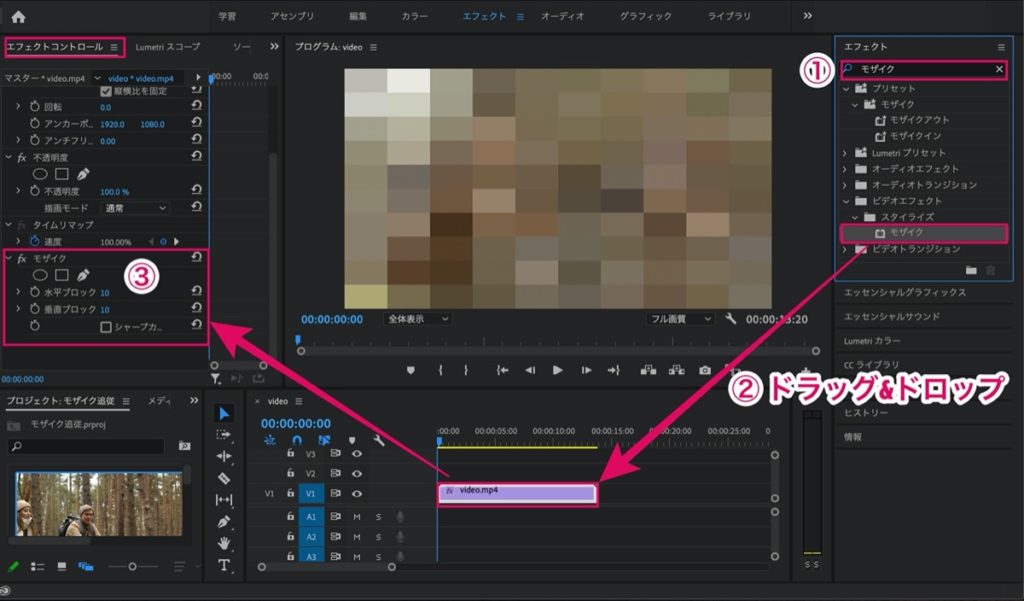Collapse the スタイライズ folder
The width and height of the screenshot is (1024, 601).
856,217
